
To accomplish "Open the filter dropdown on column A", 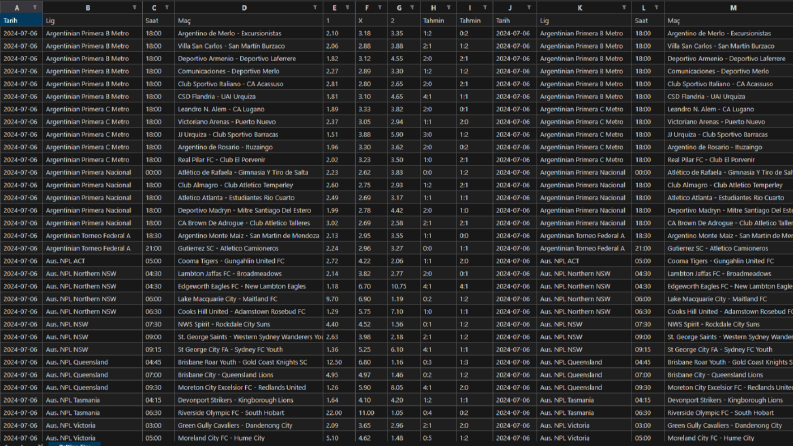I will pyautogui.click(x=35, y=8).
